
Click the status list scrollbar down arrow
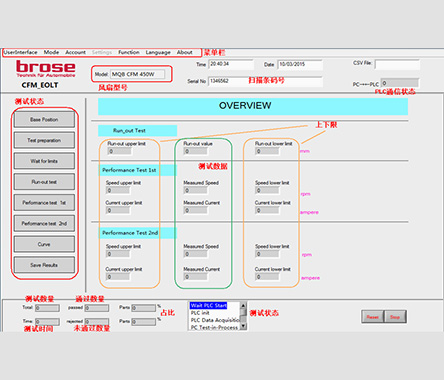(243, 327)
